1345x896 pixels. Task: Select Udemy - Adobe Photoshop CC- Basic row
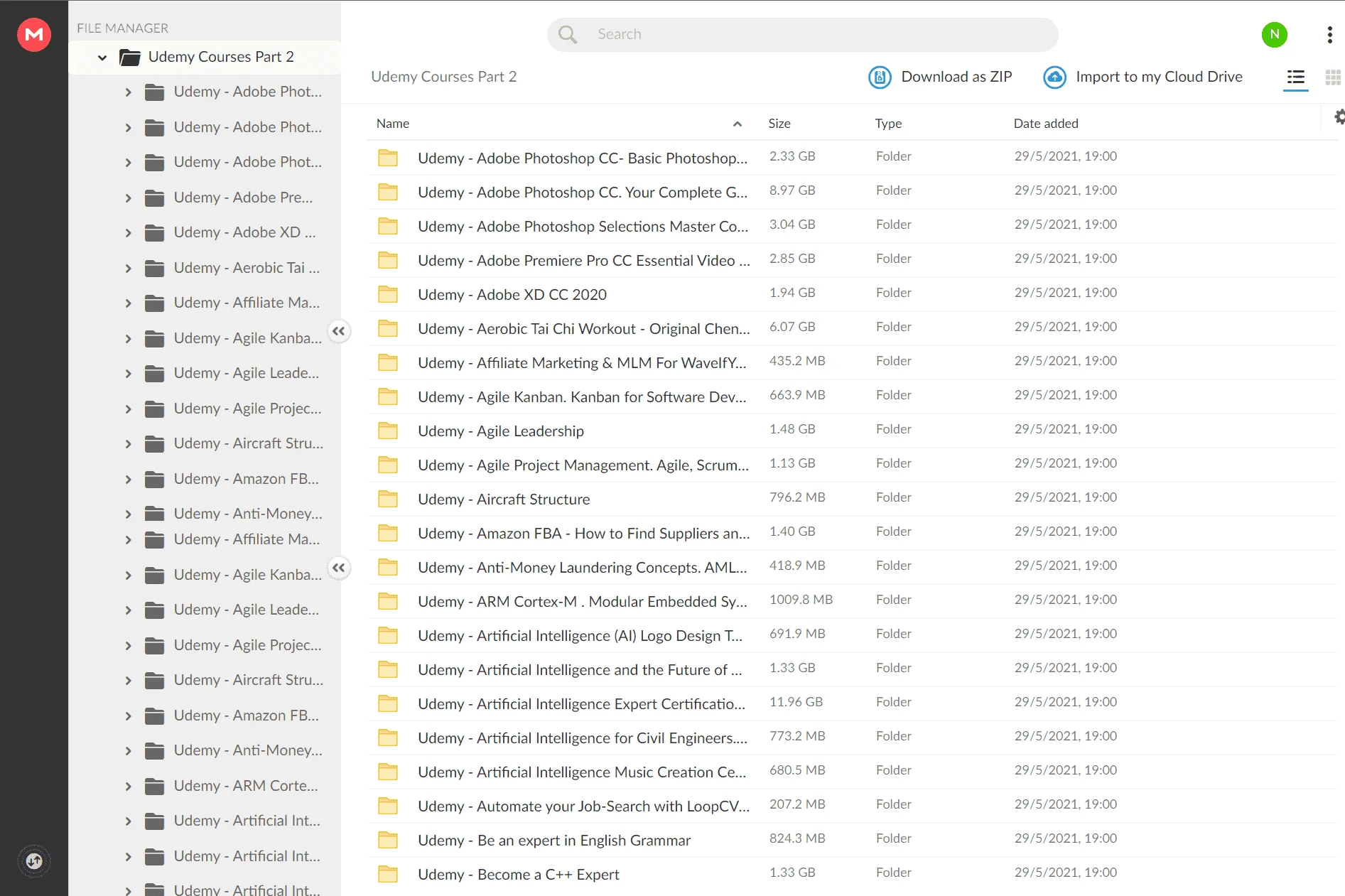851,157
